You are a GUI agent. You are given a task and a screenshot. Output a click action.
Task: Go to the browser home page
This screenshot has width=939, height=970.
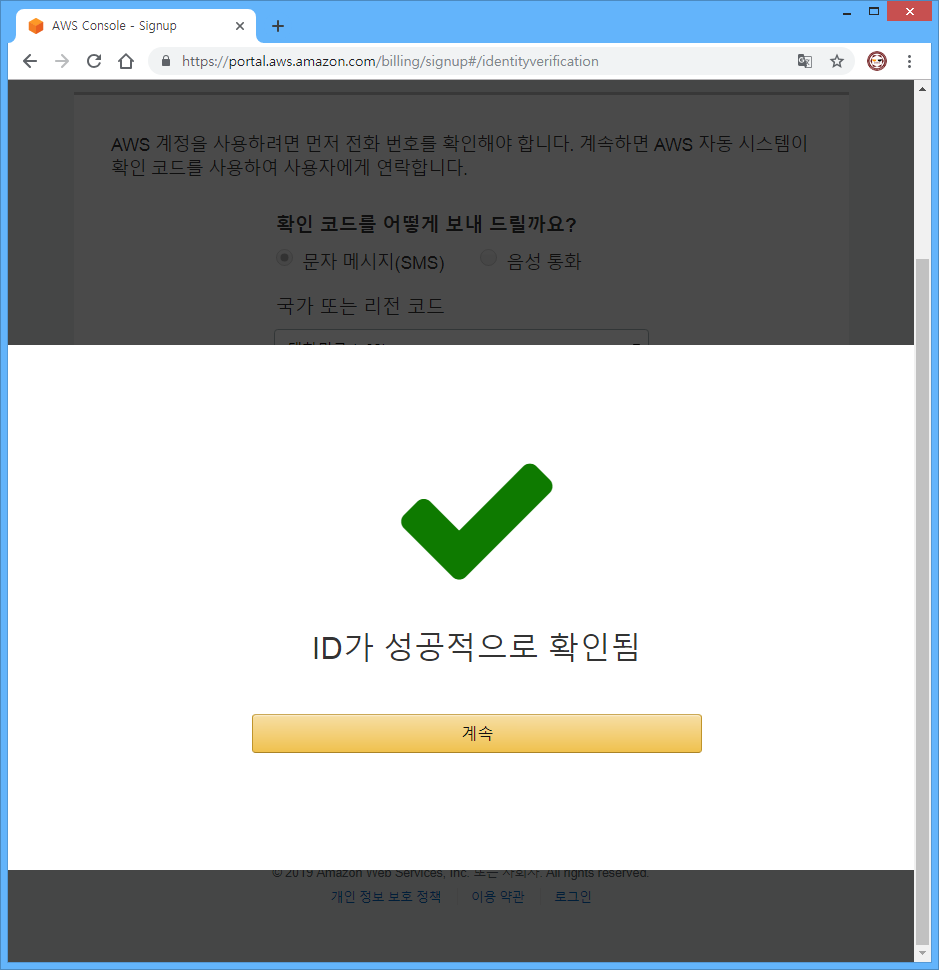126,61
